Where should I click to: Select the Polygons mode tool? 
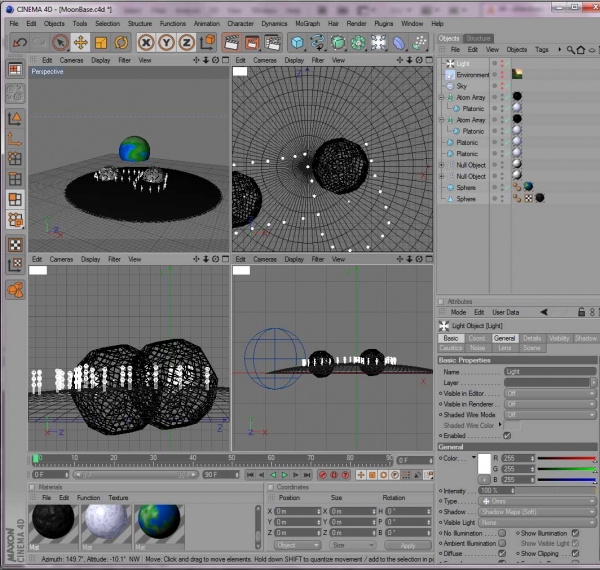(15, 199)
